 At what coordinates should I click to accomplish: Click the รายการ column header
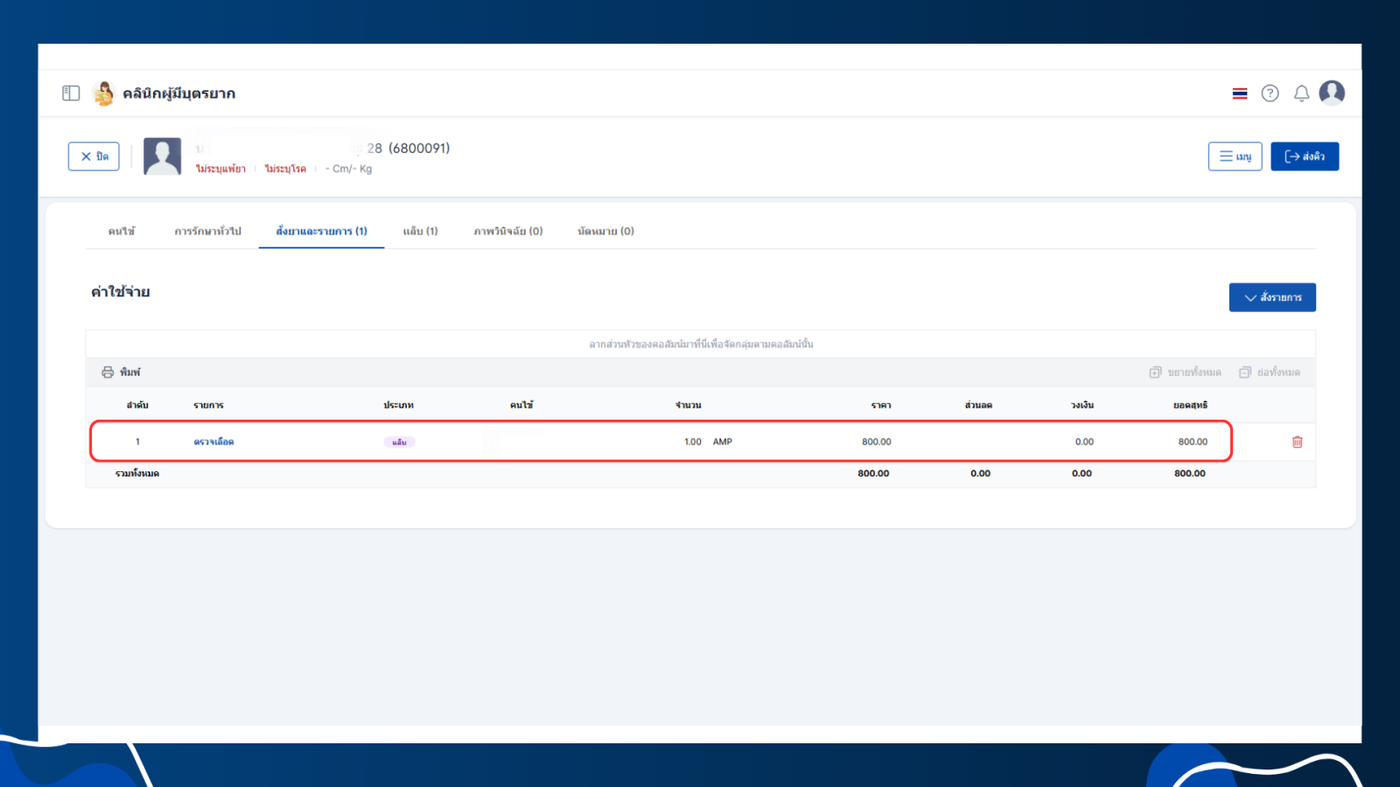(x=209, y=405)
